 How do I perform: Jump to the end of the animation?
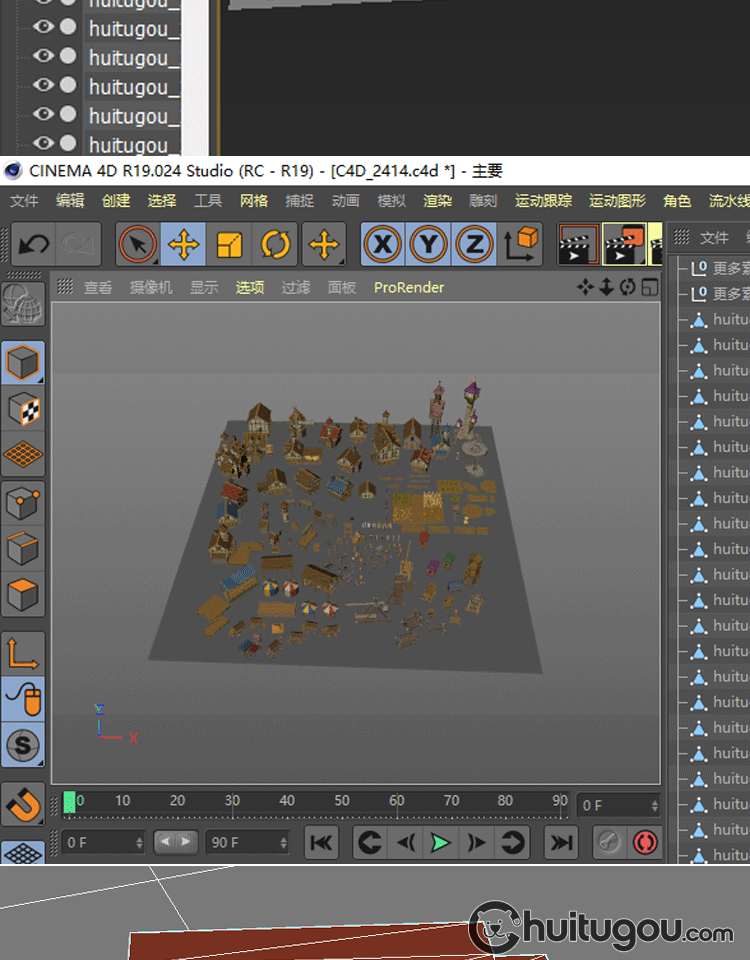[562, 843]
